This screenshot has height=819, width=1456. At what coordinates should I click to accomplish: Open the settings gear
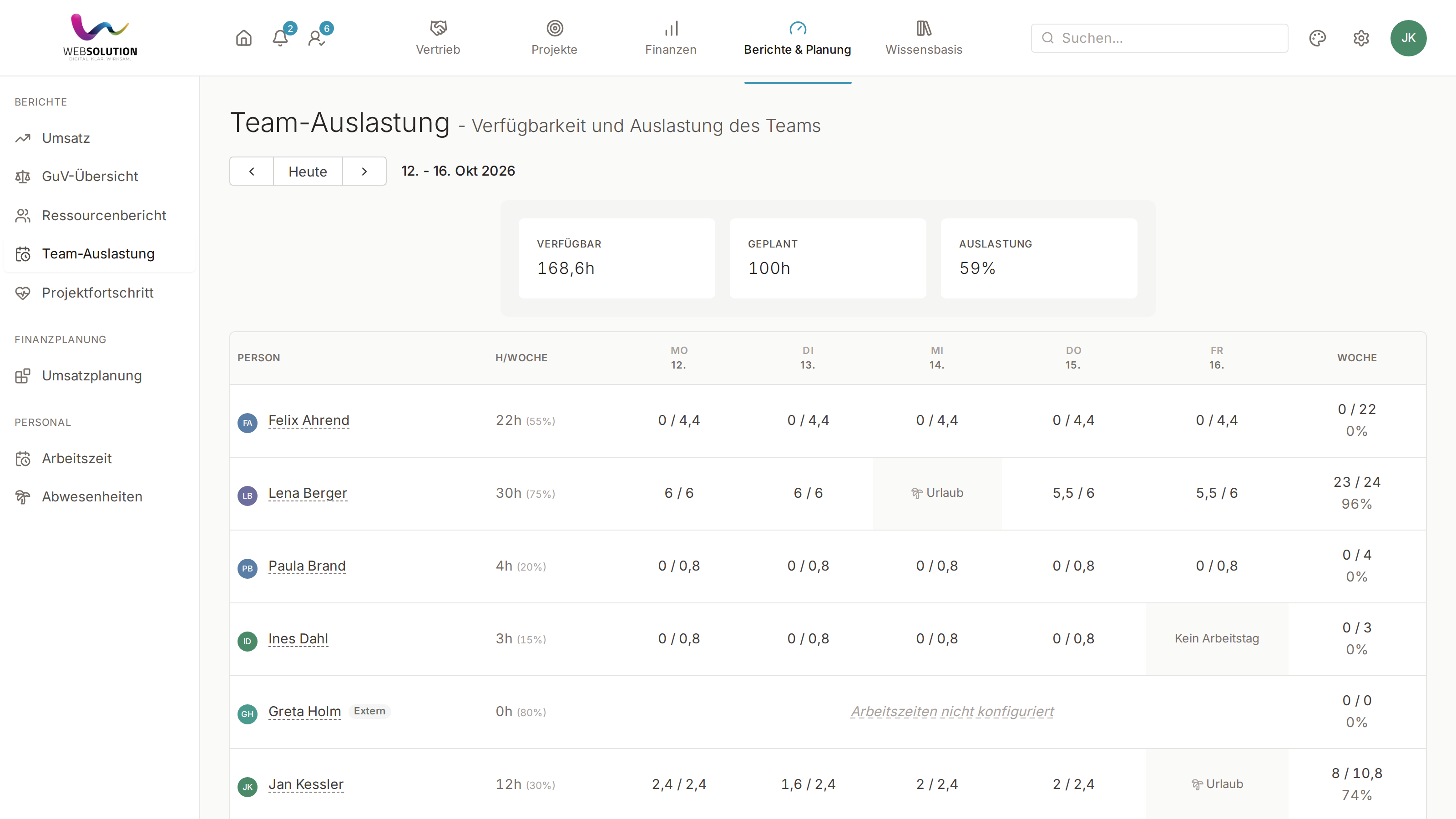tap(1361, 38)
